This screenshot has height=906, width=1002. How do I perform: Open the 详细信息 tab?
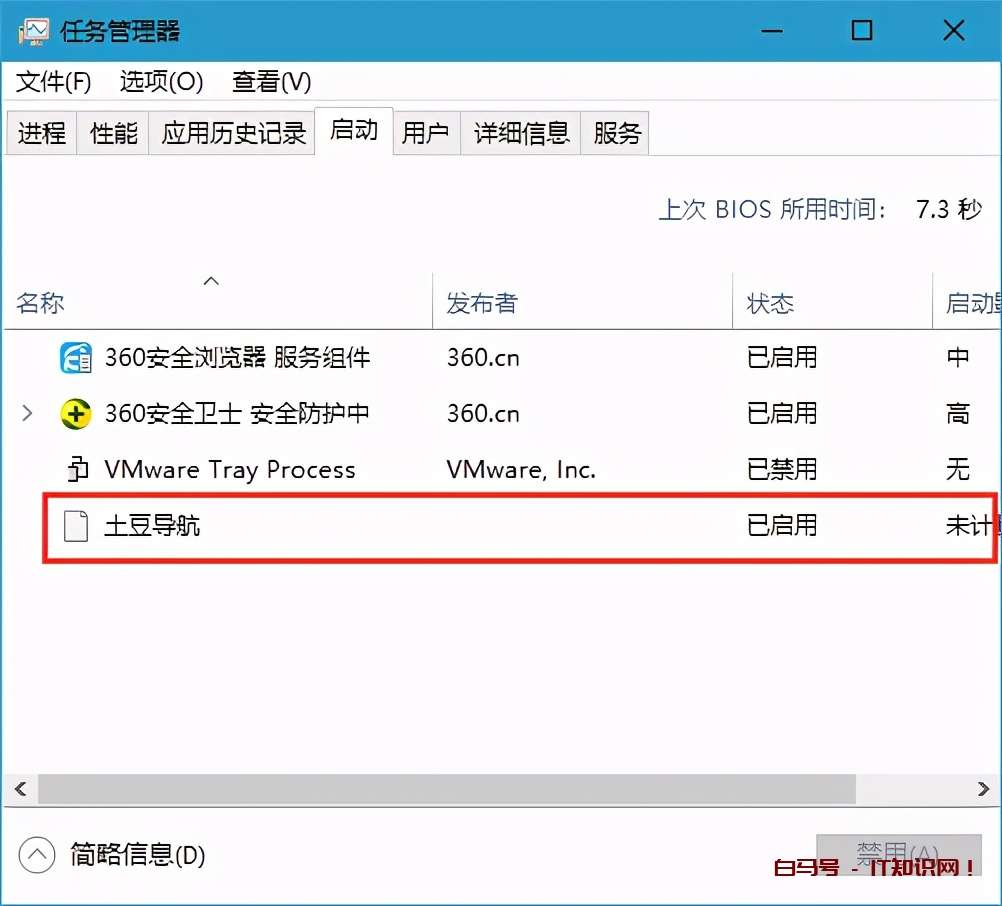[520, 132]
